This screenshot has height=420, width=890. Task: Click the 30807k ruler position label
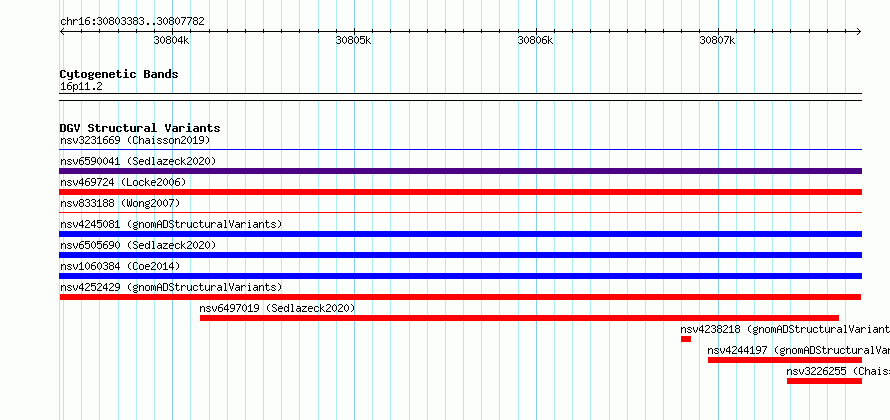point(717,41)
